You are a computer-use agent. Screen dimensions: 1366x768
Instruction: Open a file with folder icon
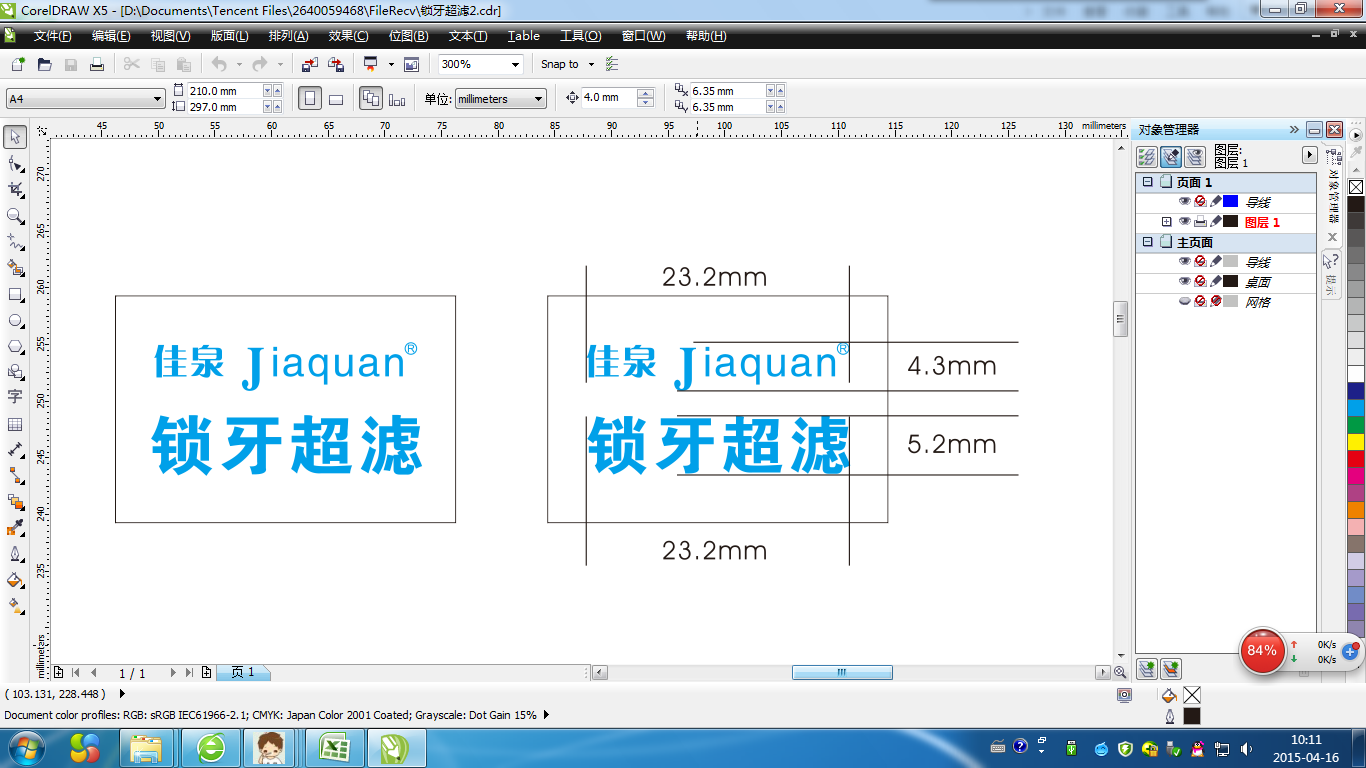coord(44,64)
